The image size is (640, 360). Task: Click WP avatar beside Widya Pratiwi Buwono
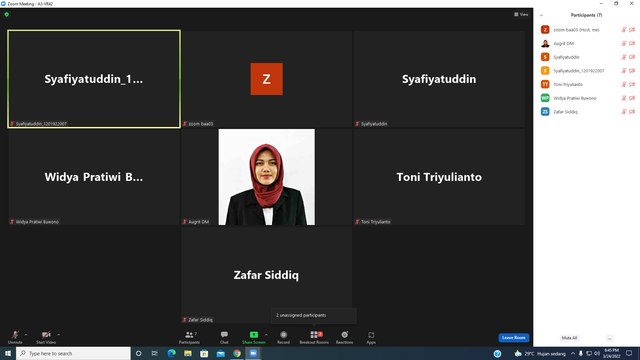pyautogui.click(x=545, y=98)
